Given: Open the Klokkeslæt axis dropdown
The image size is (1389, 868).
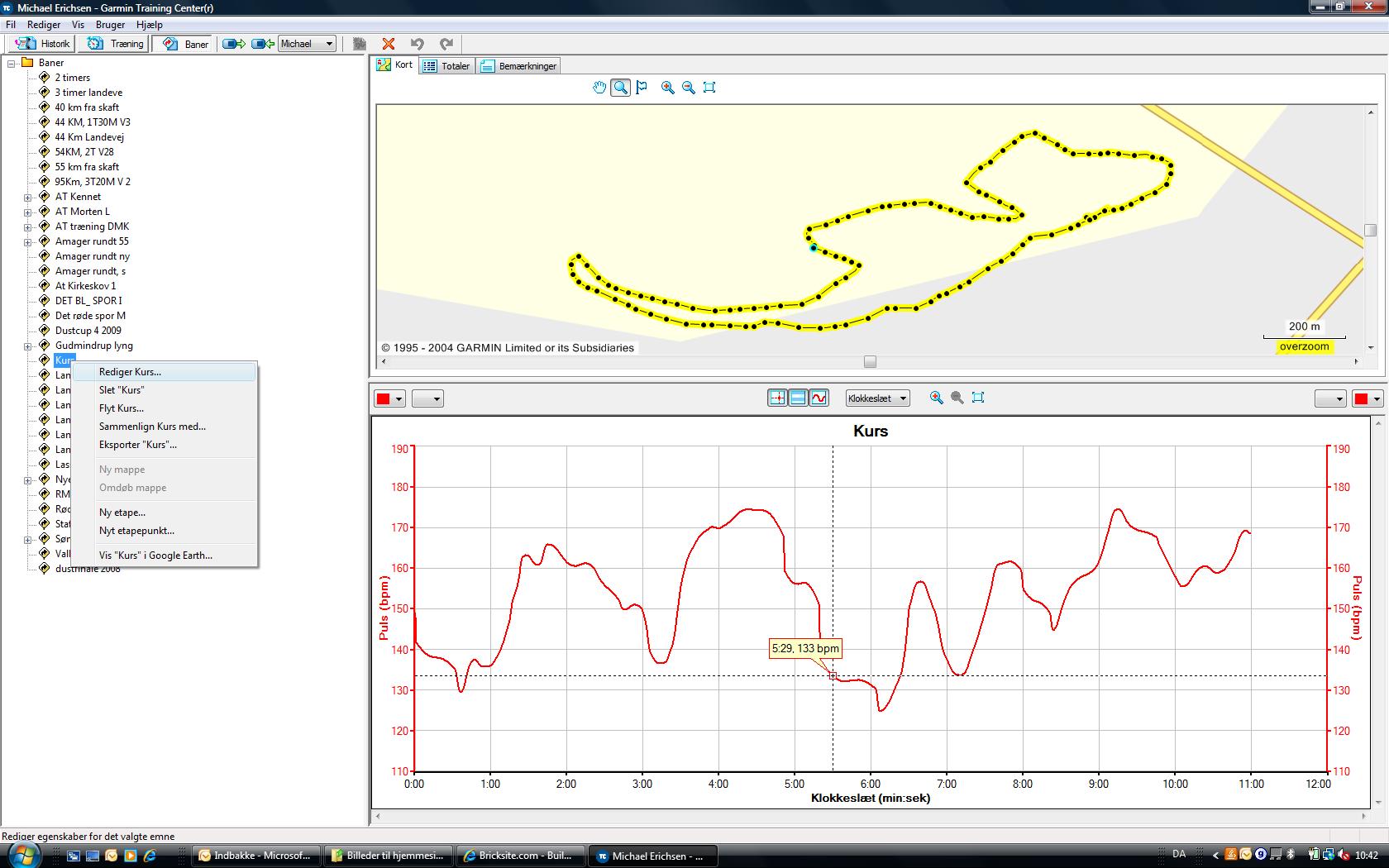Looking at the screenshot, I should click(877, 398).
